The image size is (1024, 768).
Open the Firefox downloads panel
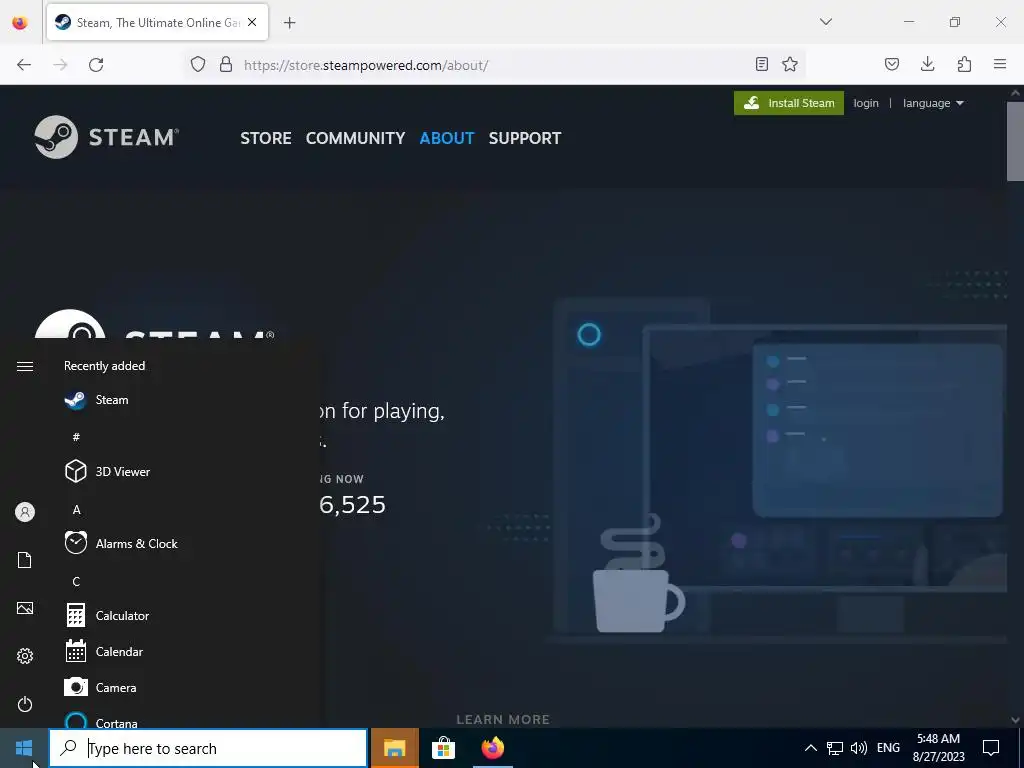click(927, 64)
